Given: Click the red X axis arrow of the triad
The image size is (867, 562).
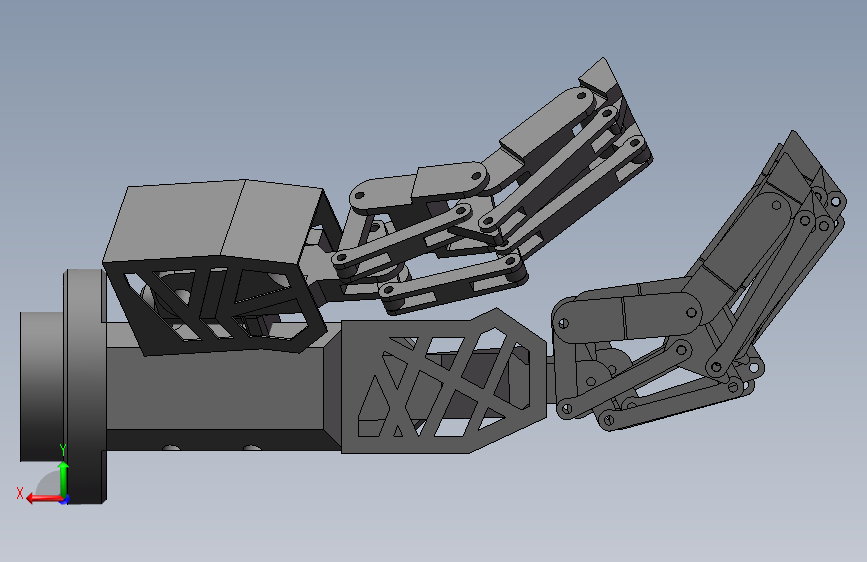Looking at the screenshot, I should [x=44, y=499].
